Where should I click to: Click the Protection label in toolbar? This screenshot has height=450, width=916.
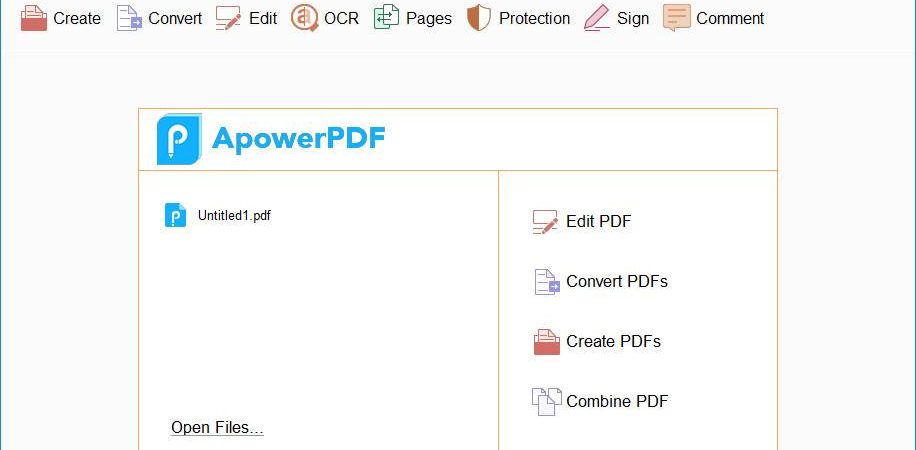[x=535, y=18]
